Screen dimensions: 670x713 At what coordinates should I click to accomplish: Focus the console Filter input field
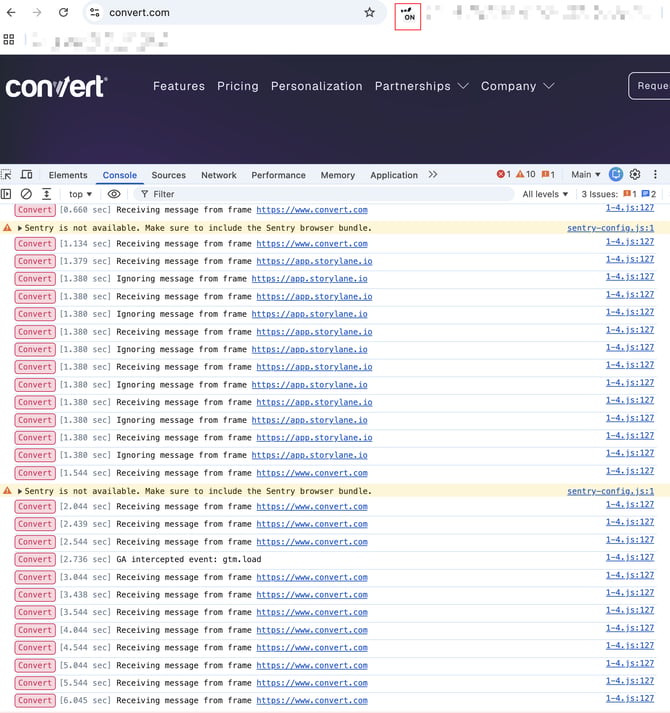click(x=324, y=194)
